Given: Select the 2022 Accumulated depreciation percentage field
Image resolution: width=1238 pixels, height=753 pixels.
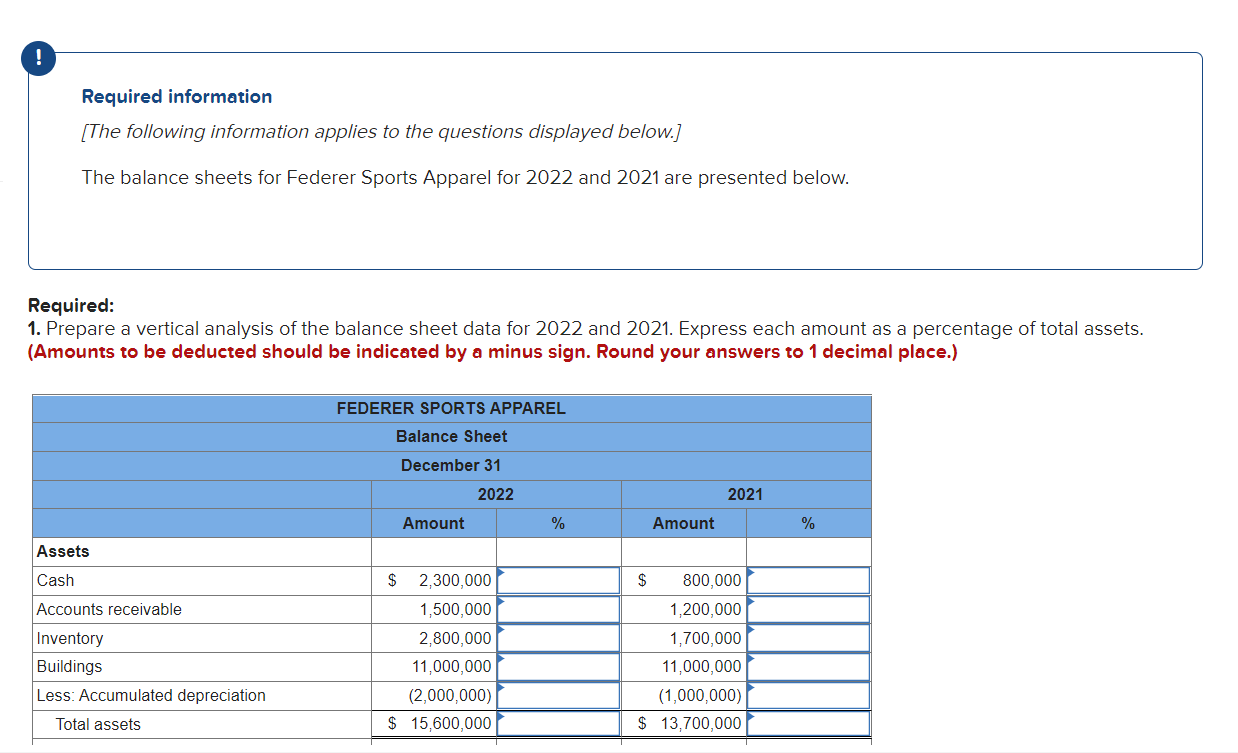Looking at the screenshot, I should pos(558,695).
